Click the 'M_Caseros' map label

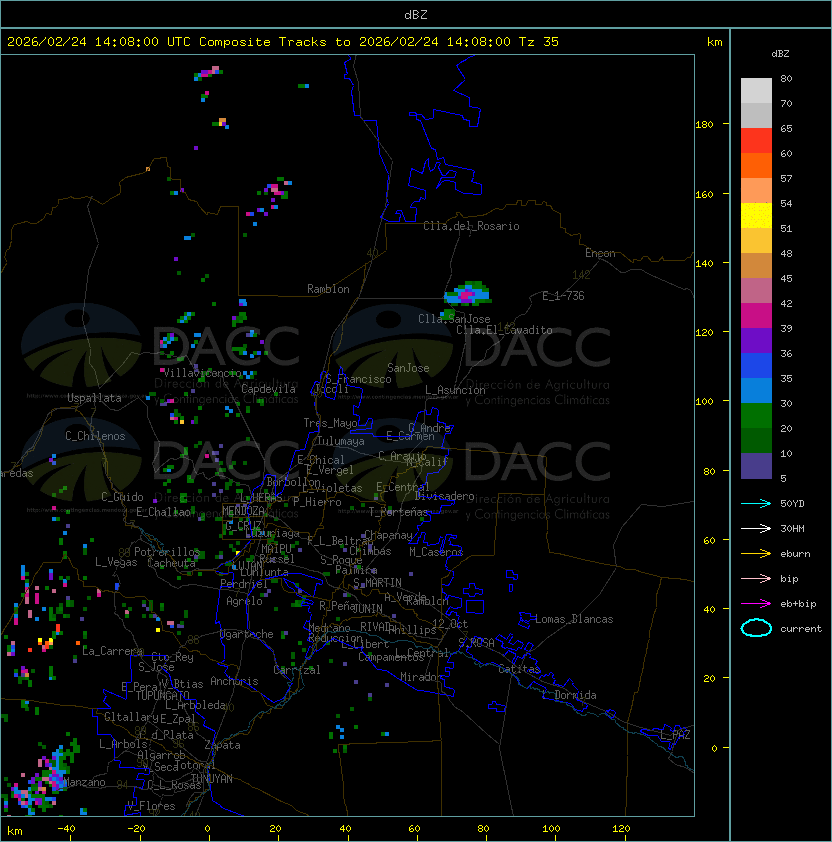pos(436,552)
